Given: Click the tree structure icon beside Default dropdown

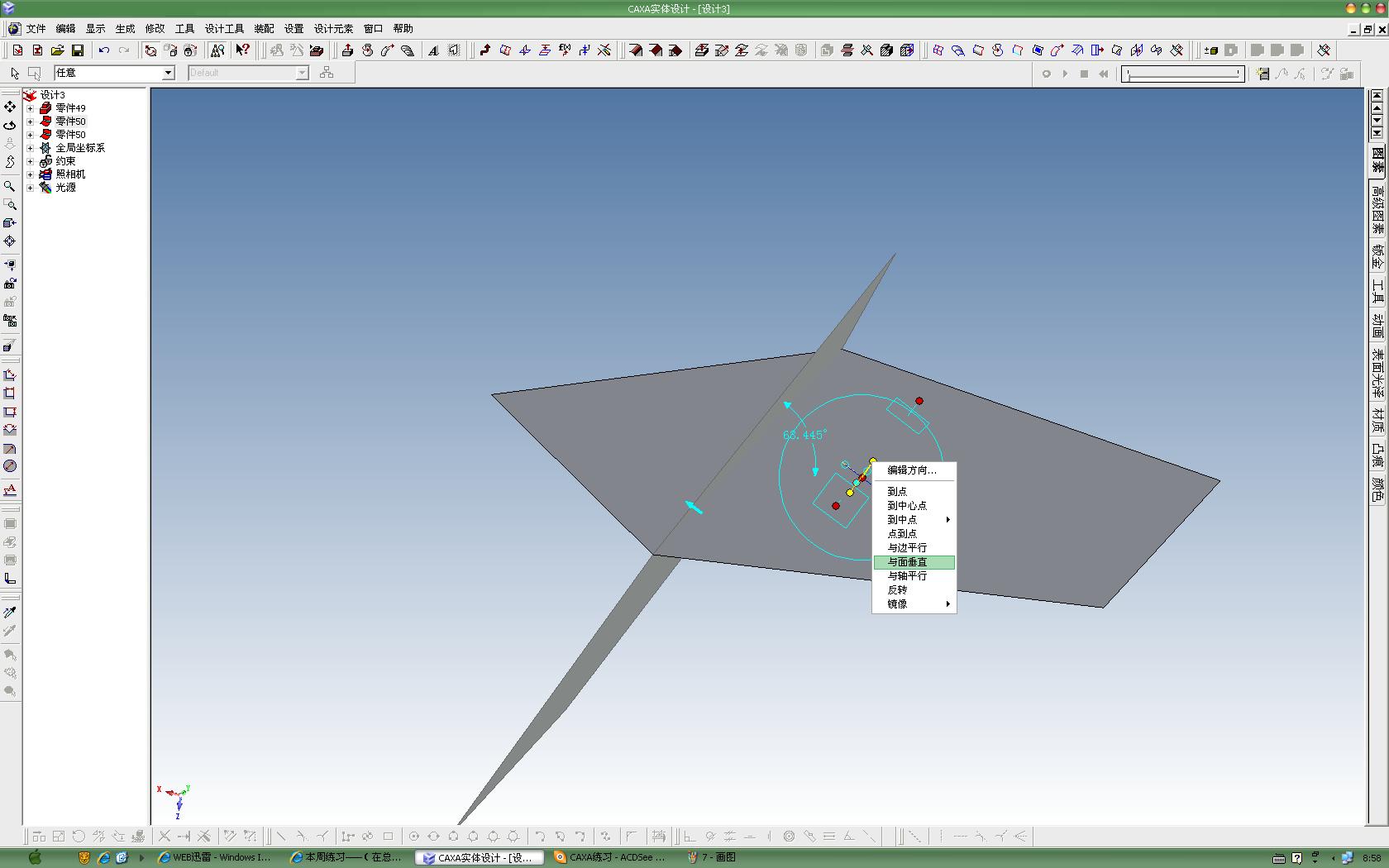Looking at the screenshot, I should pos(327,73).
